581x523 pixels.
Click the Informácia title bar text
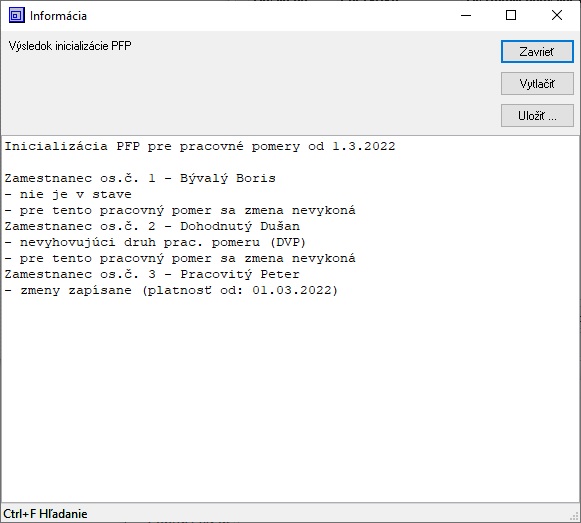tap(58, 16)
